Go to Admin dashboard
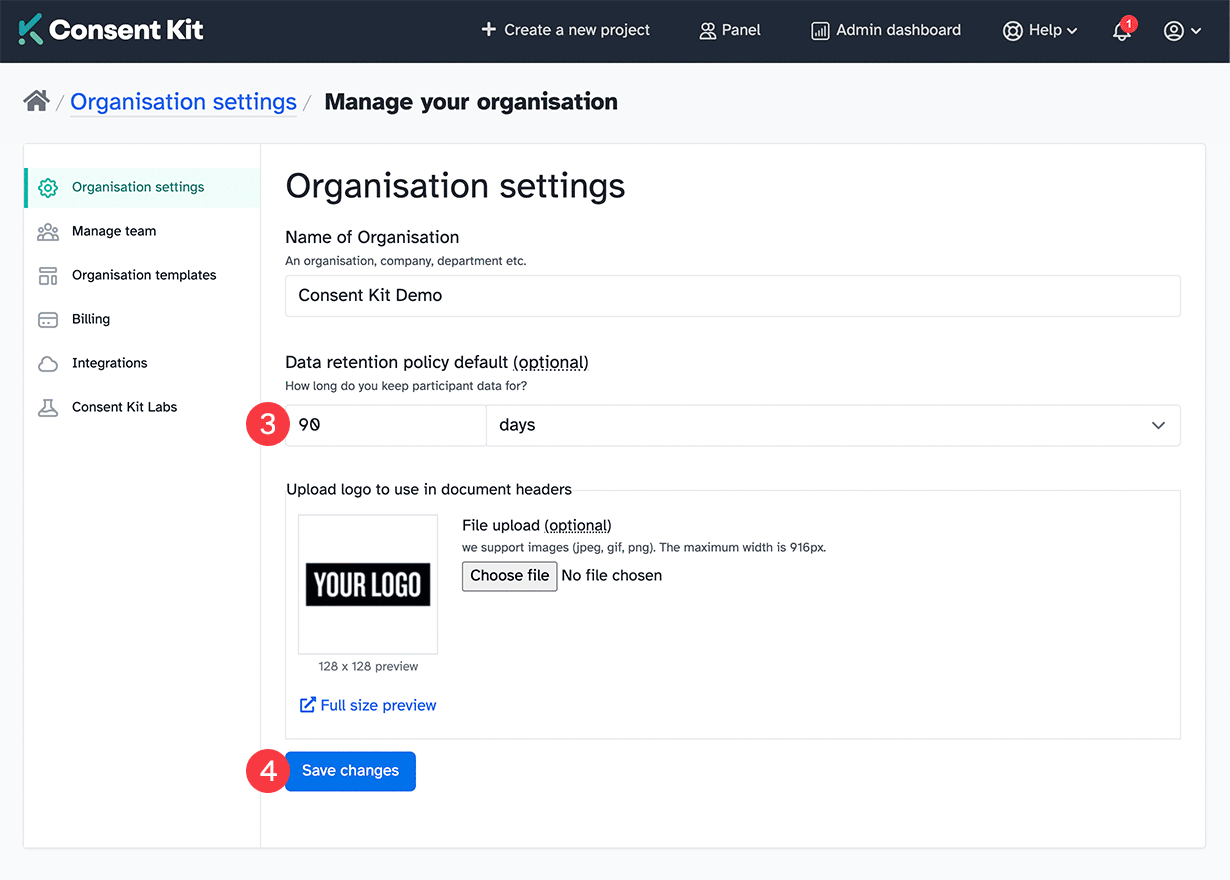The width and height of the screenshot is (1230, 880). (886, 31)
